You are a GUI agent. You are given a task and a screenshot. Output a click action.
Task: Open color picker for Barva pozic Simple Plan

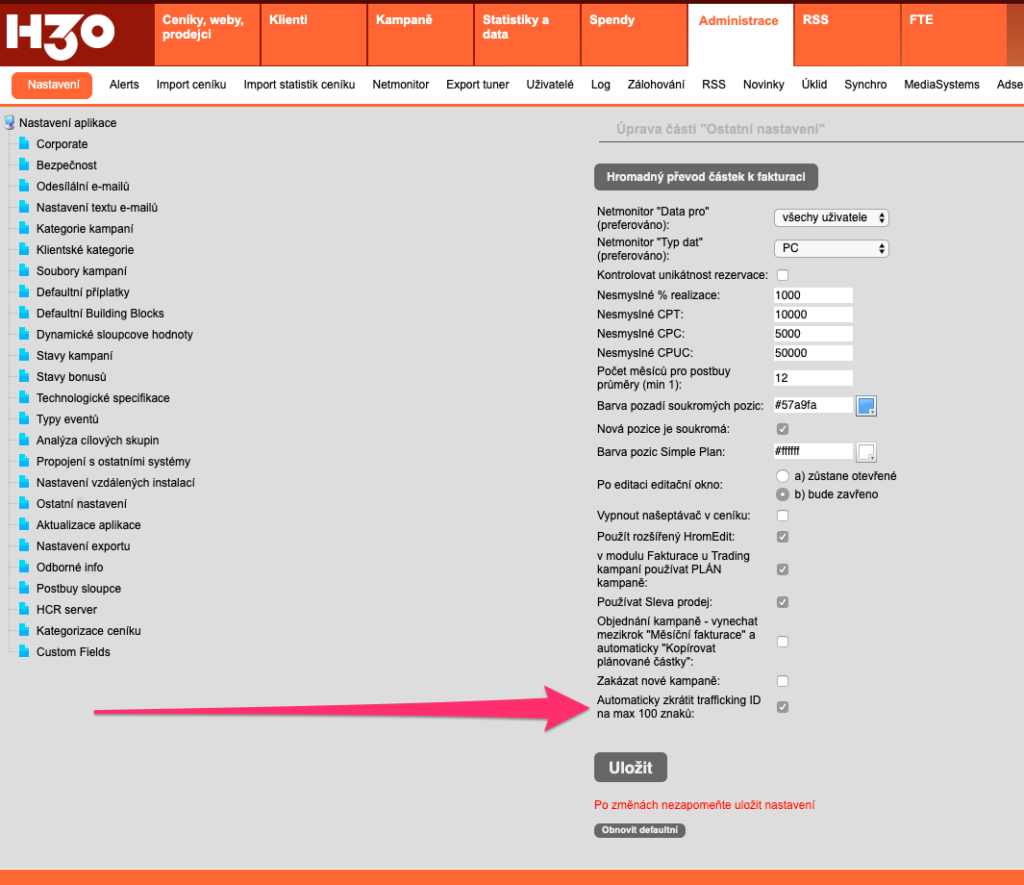point(866,452)
